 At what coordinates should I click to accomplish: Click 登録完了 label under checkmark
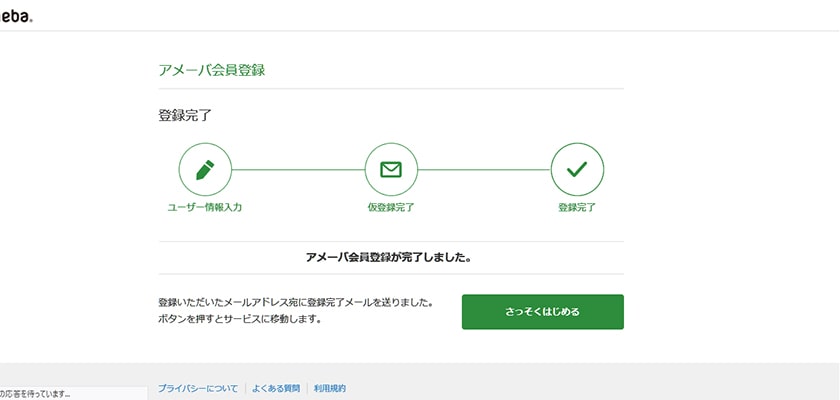coord(577,208)
